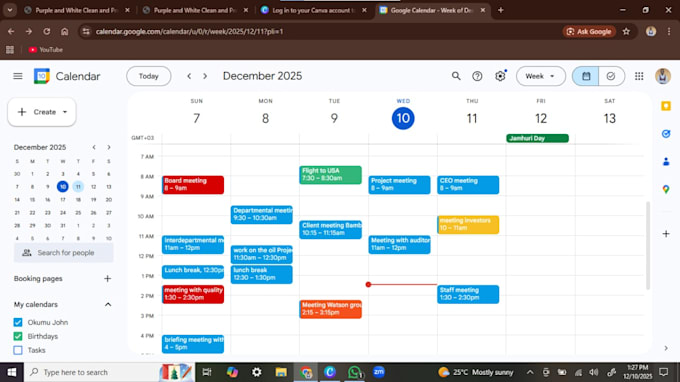
Task: Click Search for people field
Action: pyautogui.click(x=64, y=253)
